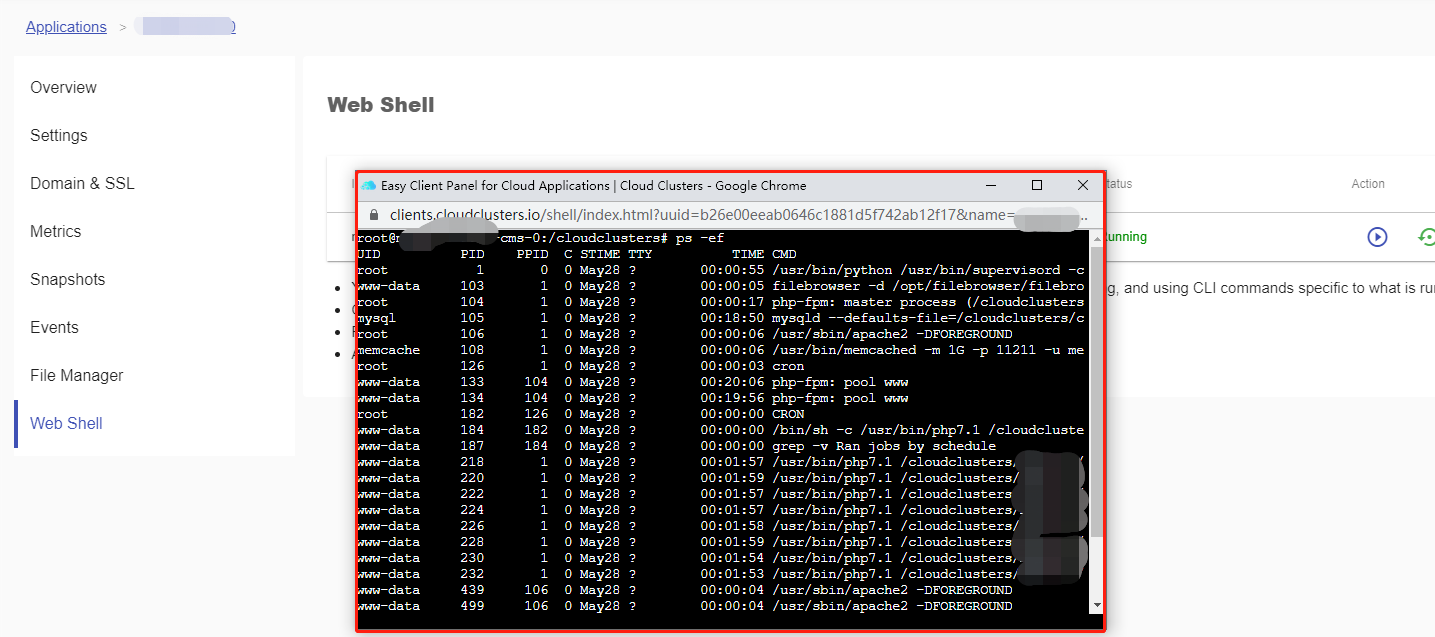
Task: Click the padlock icon in the address bar
Action: pyautogui.click(x=374, y=215)
